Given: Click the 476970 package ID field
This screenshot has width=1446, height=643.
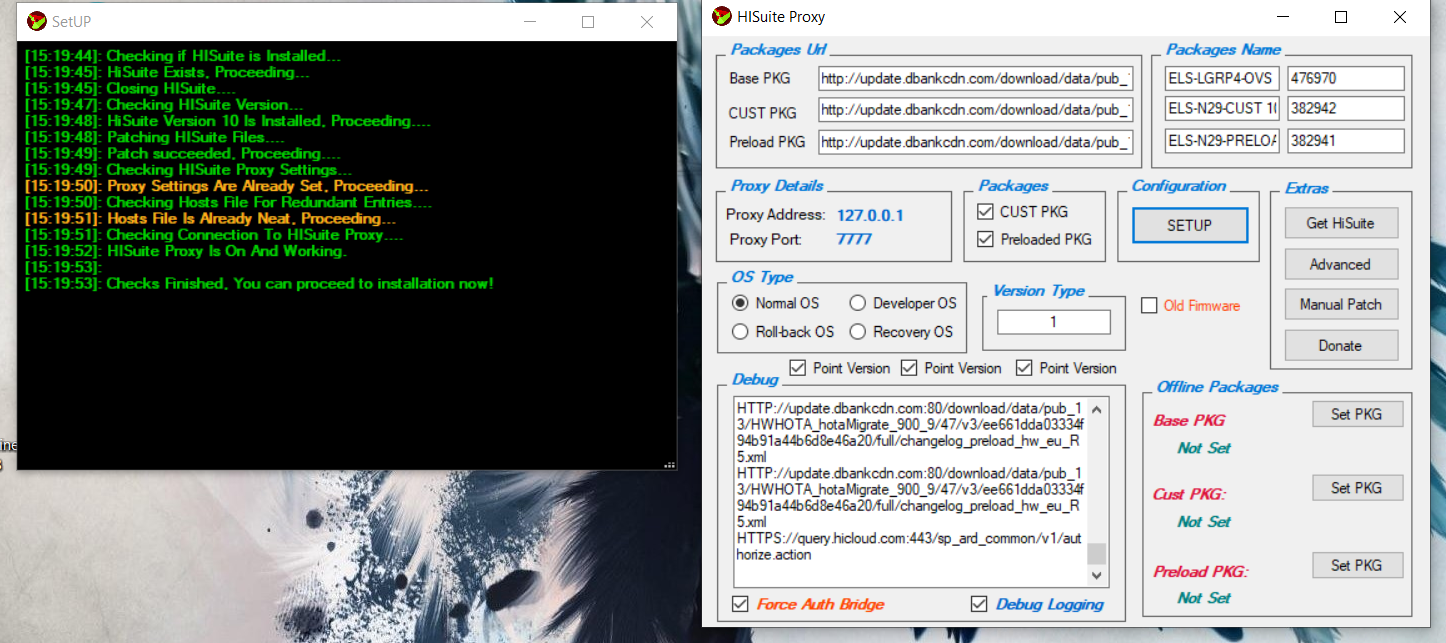Looking at the screenshot, I should (x=1346, y=78).
